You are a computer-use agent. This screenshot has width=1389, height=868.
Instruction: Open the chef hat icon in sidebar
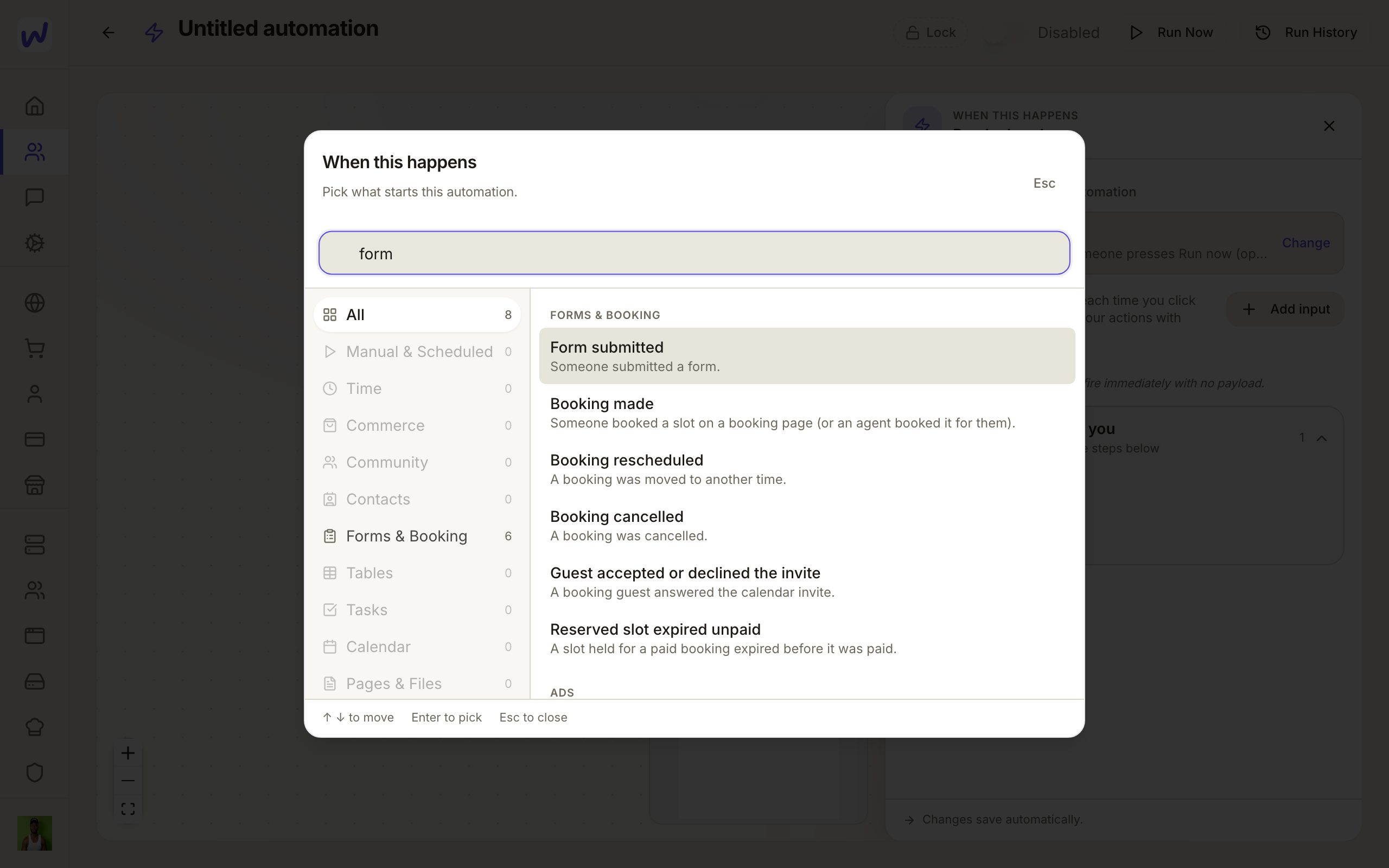34,727
